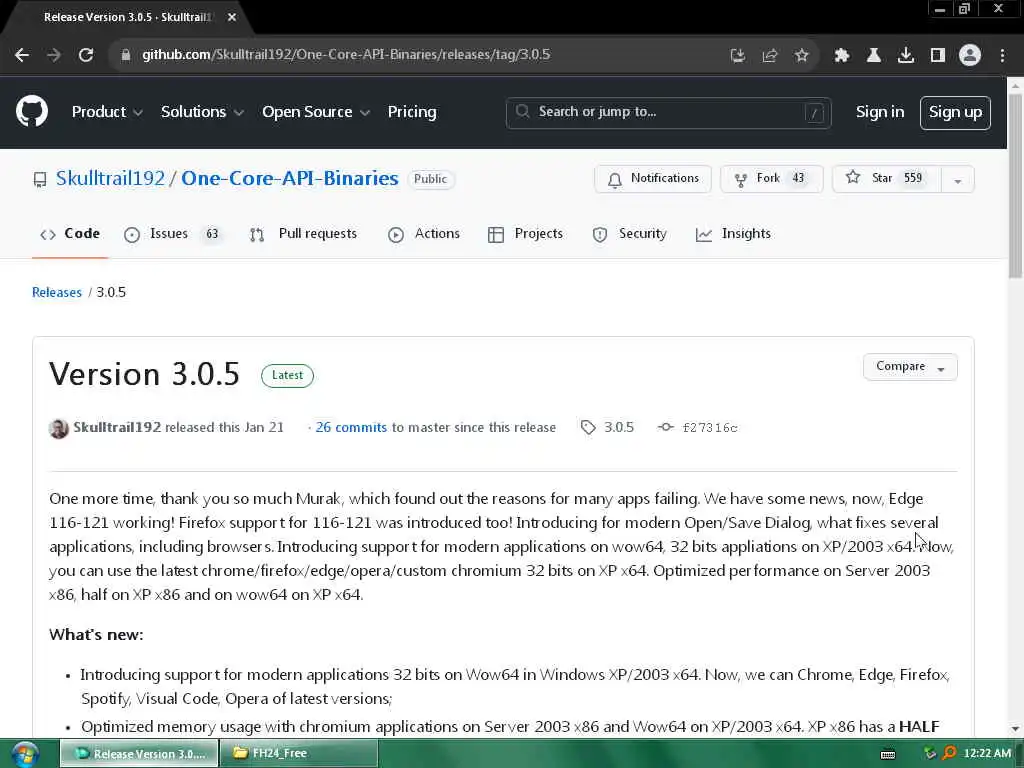
Task: Click the What's new heading
Action: point(96,635)
